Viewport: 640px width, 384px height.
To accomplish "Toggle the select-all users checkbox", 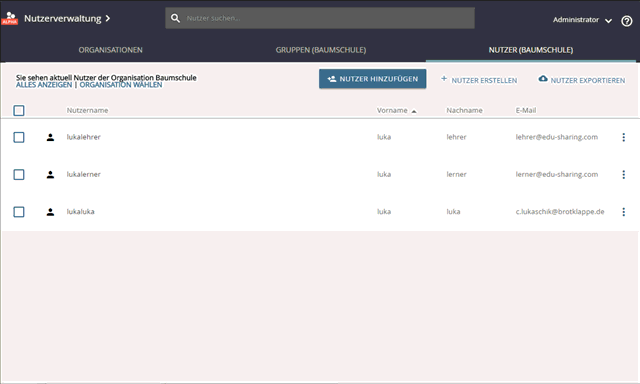I will click(19, 111).
